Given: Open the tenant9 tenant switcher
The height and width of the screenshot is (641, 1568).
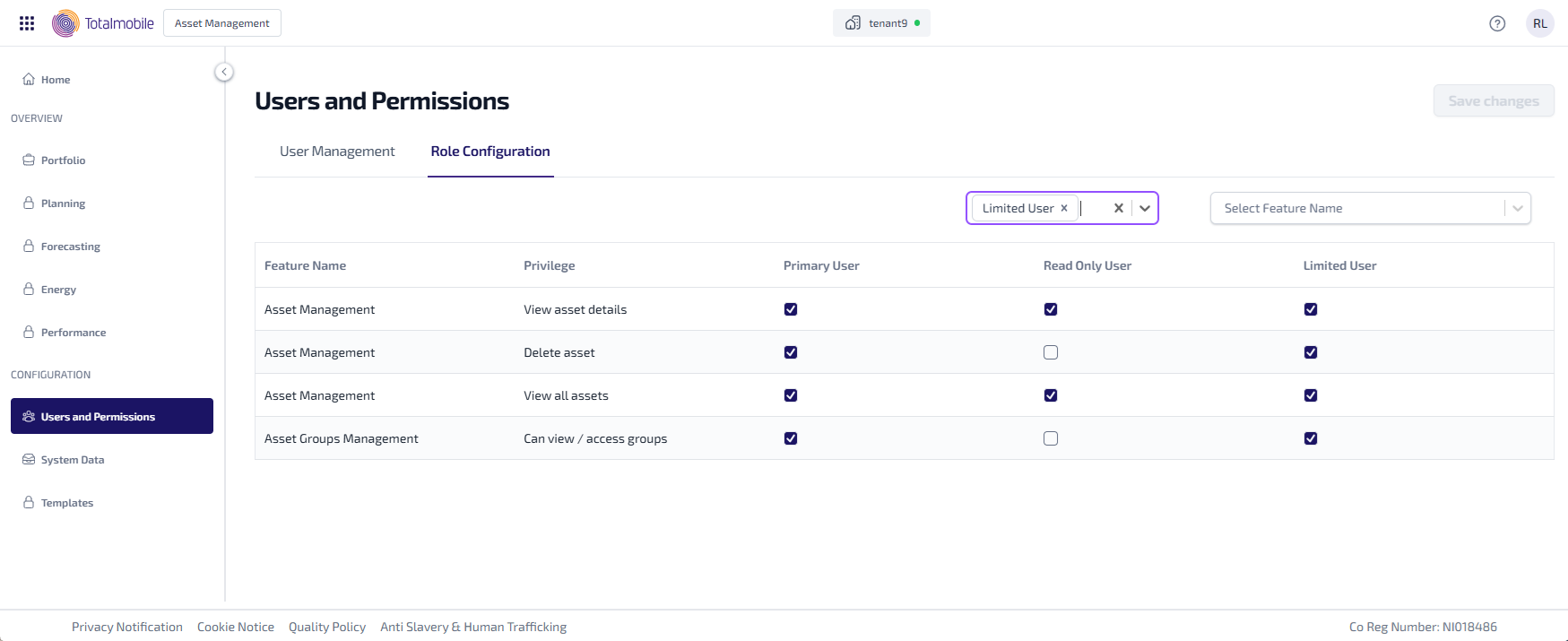Looking at the screenshot, I should (881, 23).
